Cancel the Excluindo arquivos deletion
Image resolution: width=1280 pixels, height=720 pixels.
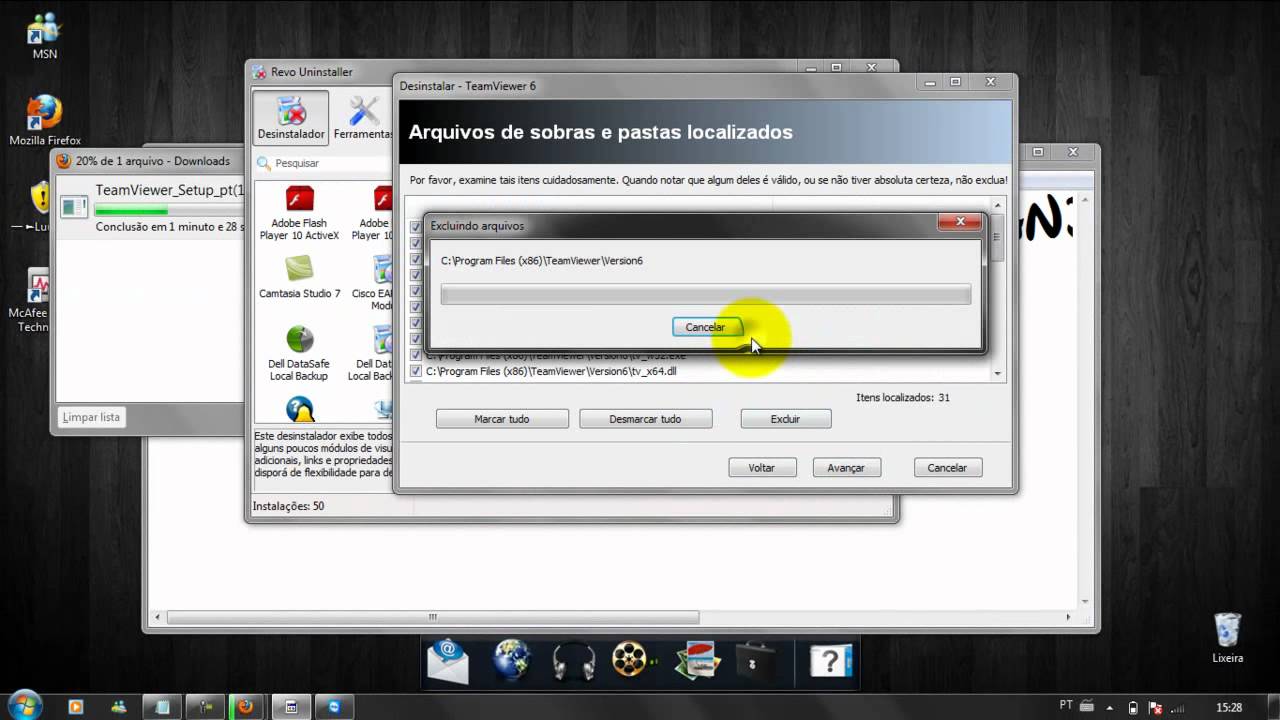705,327
